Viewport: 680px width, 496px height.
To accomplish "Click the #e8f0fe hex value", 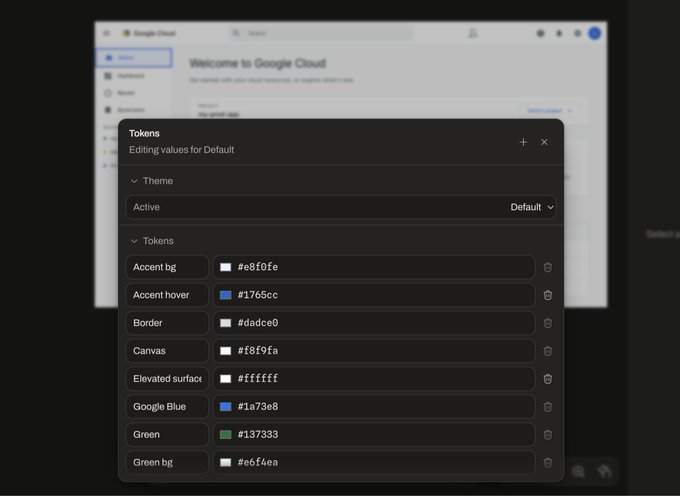I will (258, 267).
